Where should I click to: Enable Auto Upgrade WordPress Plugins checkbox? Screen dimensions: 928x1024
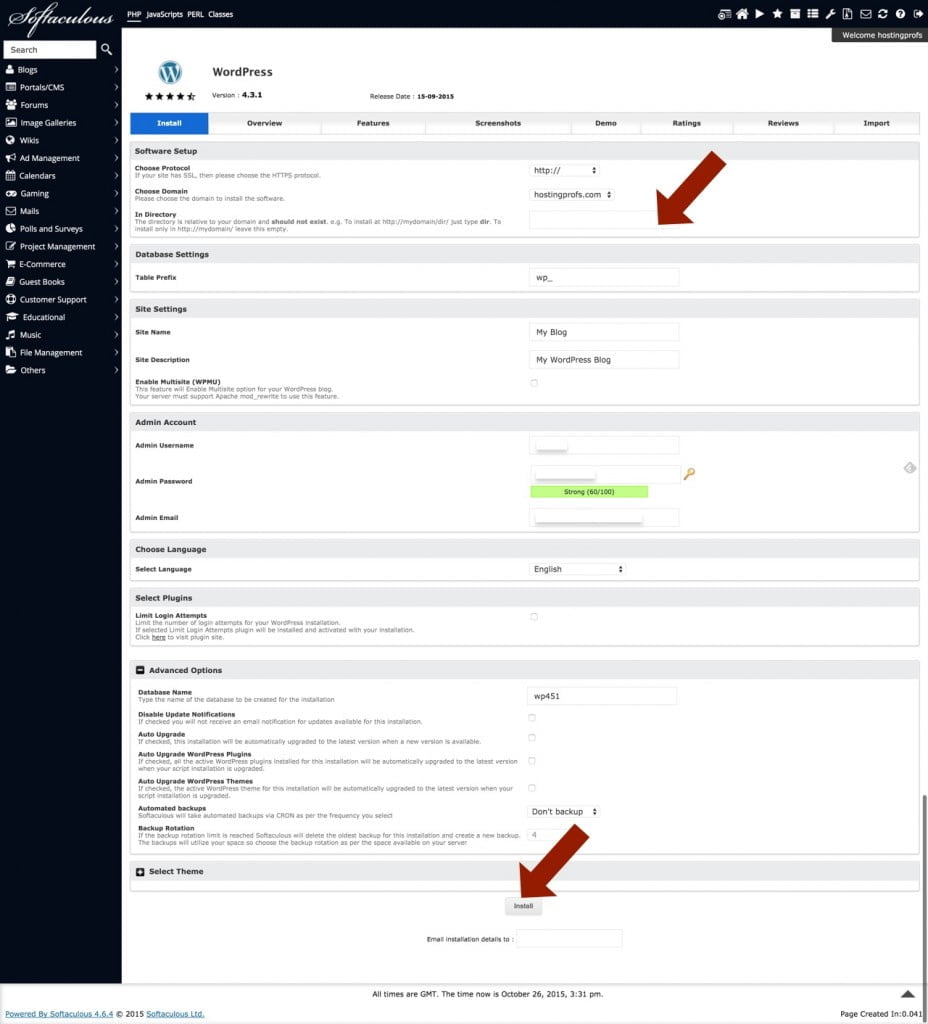[532, 761]
